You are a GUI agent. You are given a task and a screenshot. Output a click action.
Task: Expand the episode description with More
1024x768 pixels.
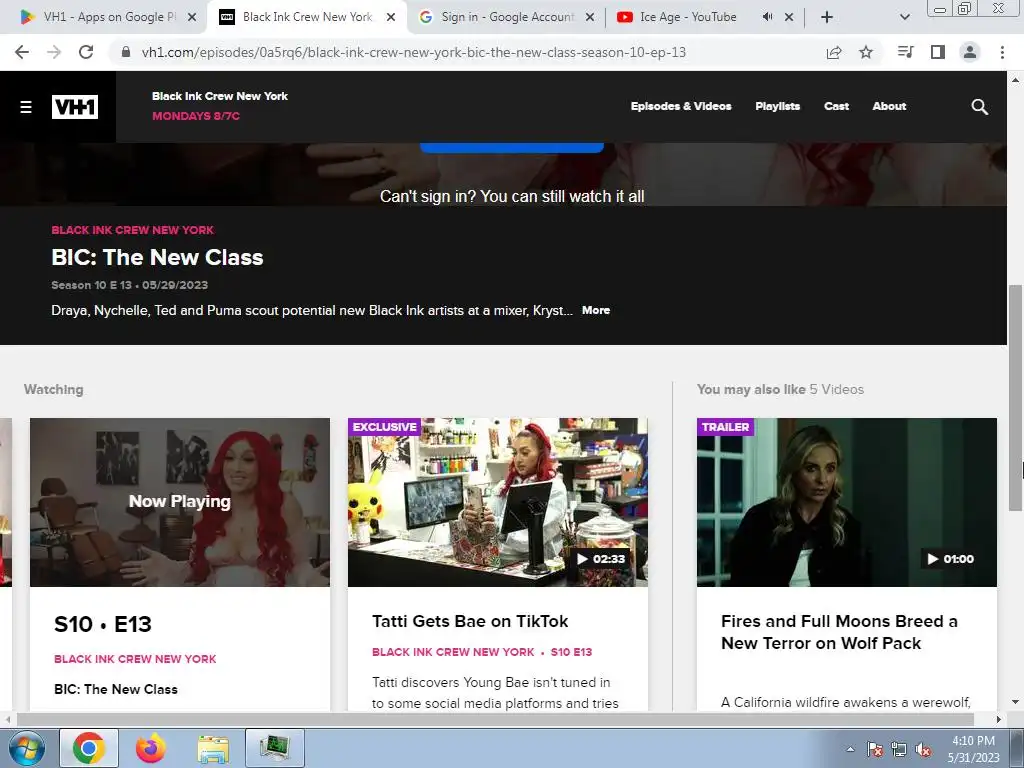596,310
